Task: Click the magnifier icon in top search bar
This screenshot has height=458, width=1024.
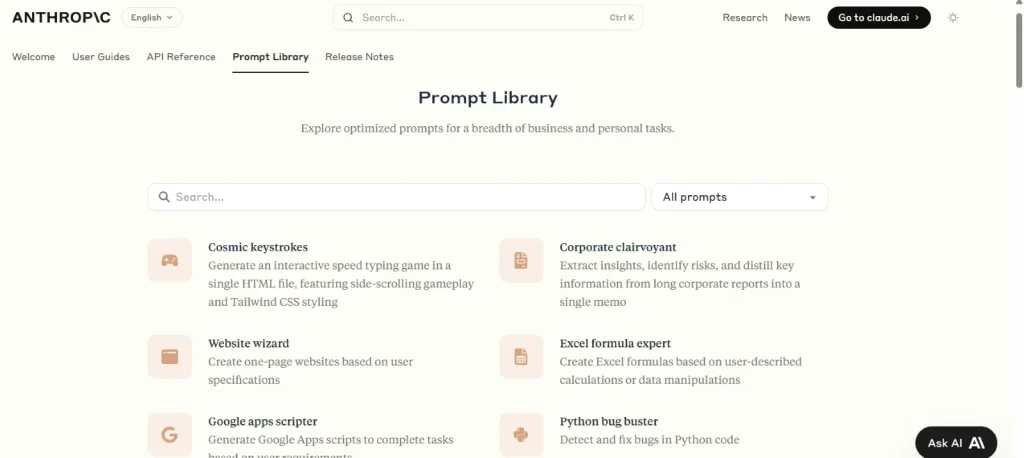Action: (x=348, y=18)
